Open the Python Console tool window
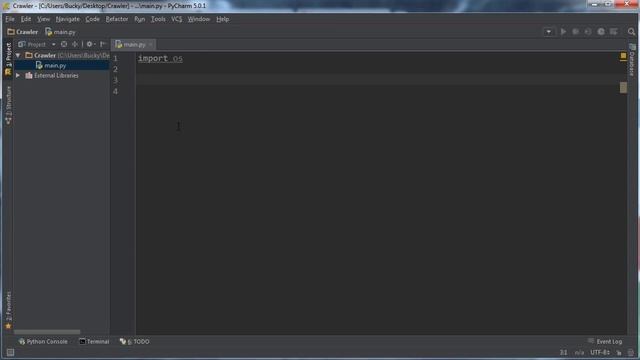 coord(43,342)
